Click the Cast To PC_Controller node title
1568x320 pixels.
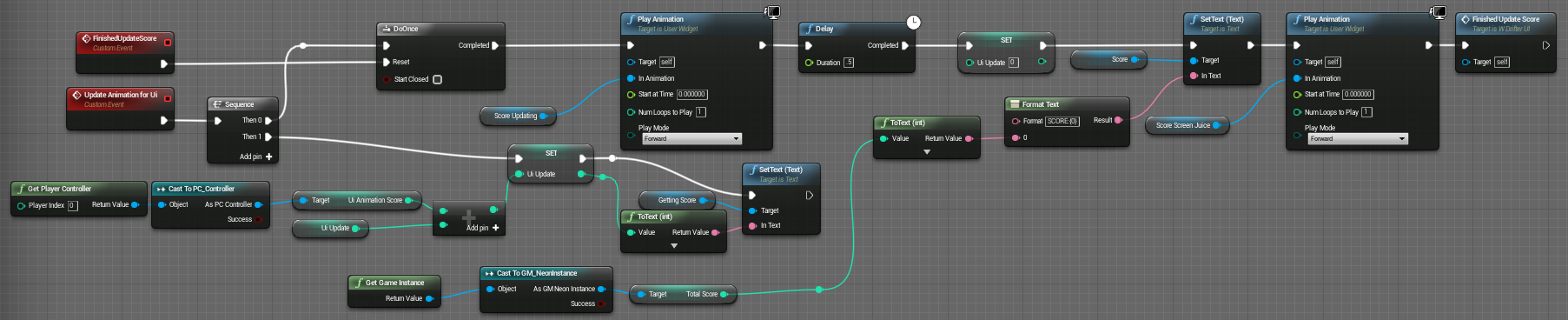point(202,189)
